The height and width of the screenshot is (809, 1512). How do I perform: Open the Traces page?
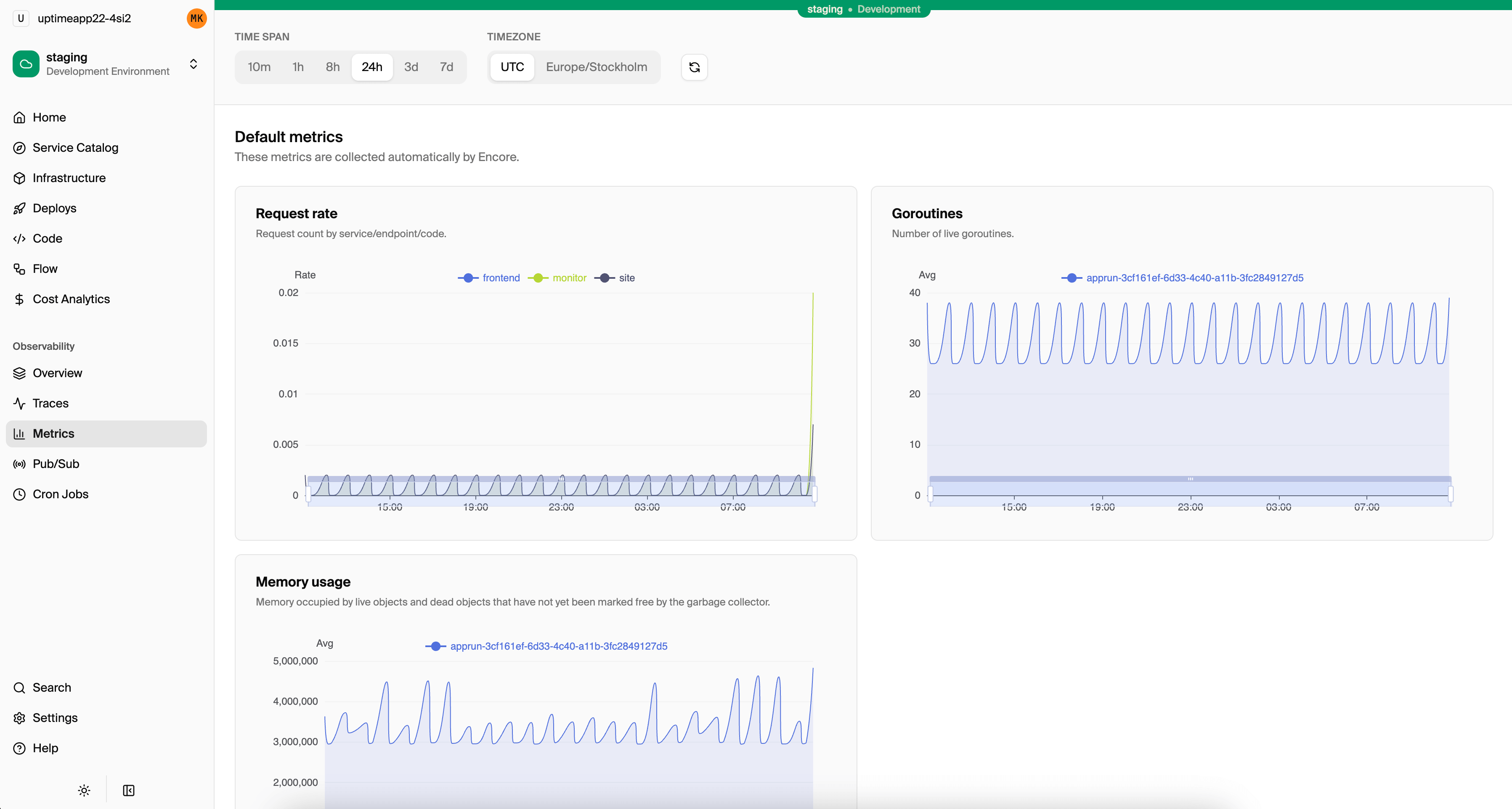pyautogui.click(x=50, y=403)
